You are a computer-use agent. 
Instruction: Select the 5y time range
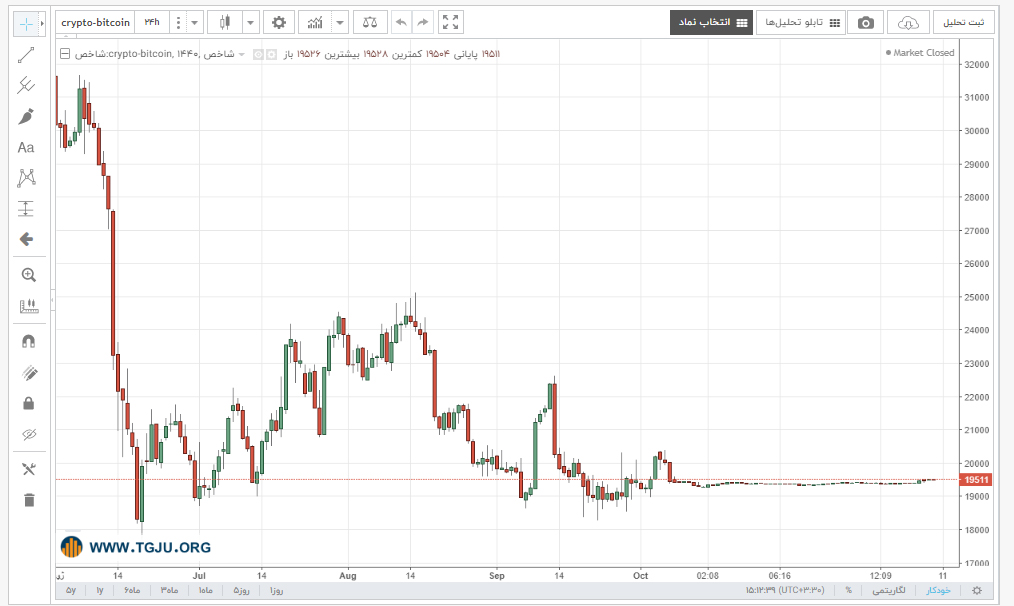click(x=71, y=590)
